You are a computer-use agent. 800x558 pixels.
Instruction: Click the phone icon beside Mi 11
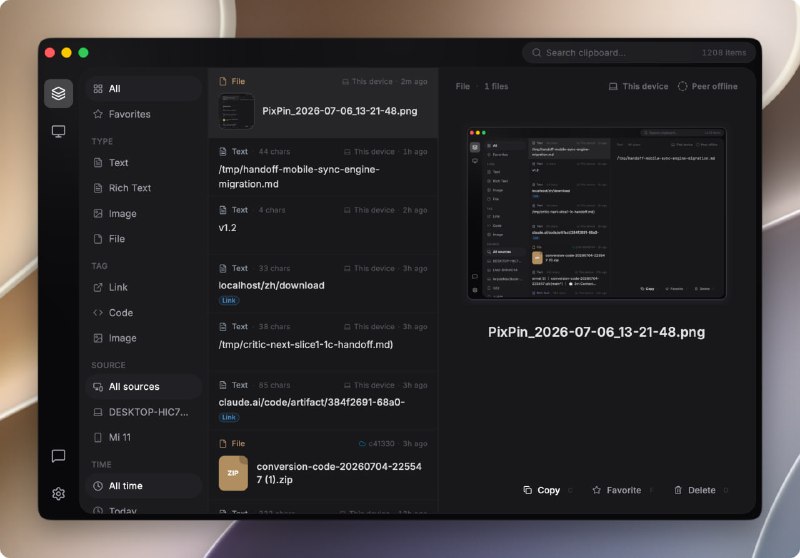click(x=98, y=438)
